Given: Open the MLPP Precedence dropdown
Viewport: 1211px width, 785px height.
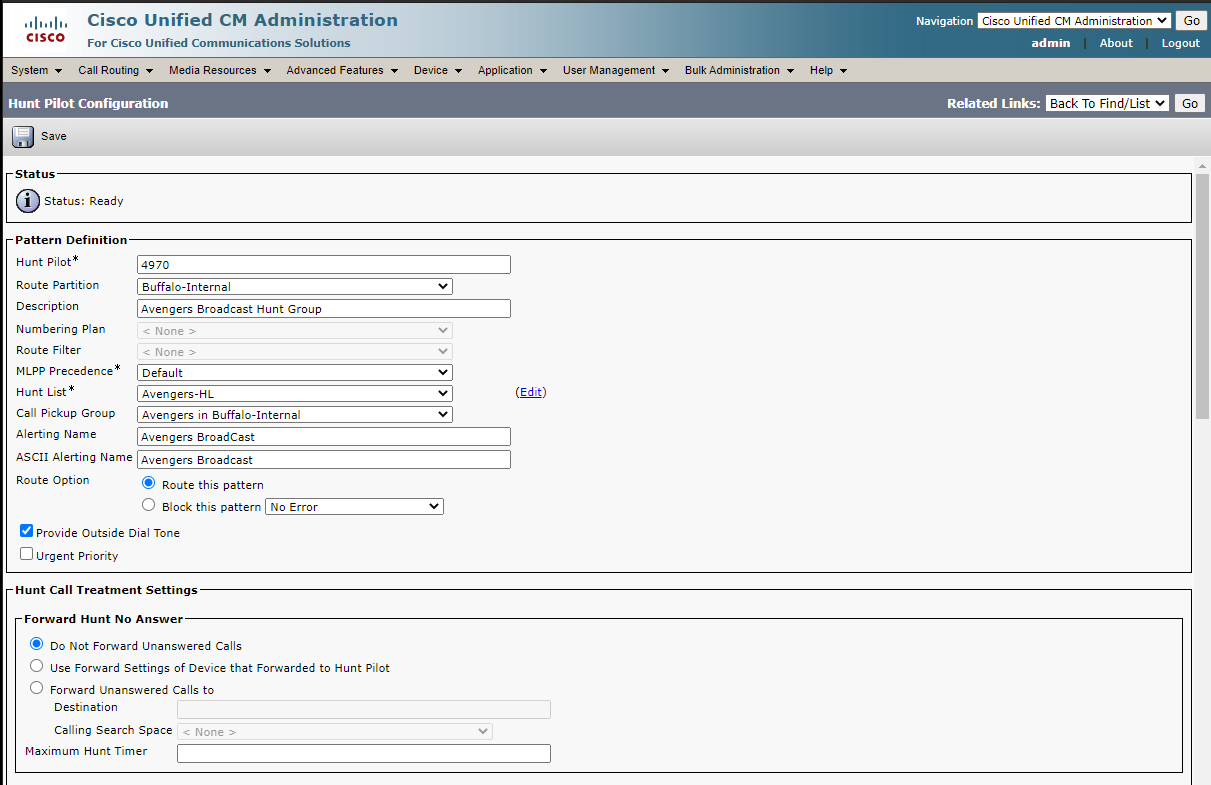Looking at the screenshot, I should click(x=295, y=373).
